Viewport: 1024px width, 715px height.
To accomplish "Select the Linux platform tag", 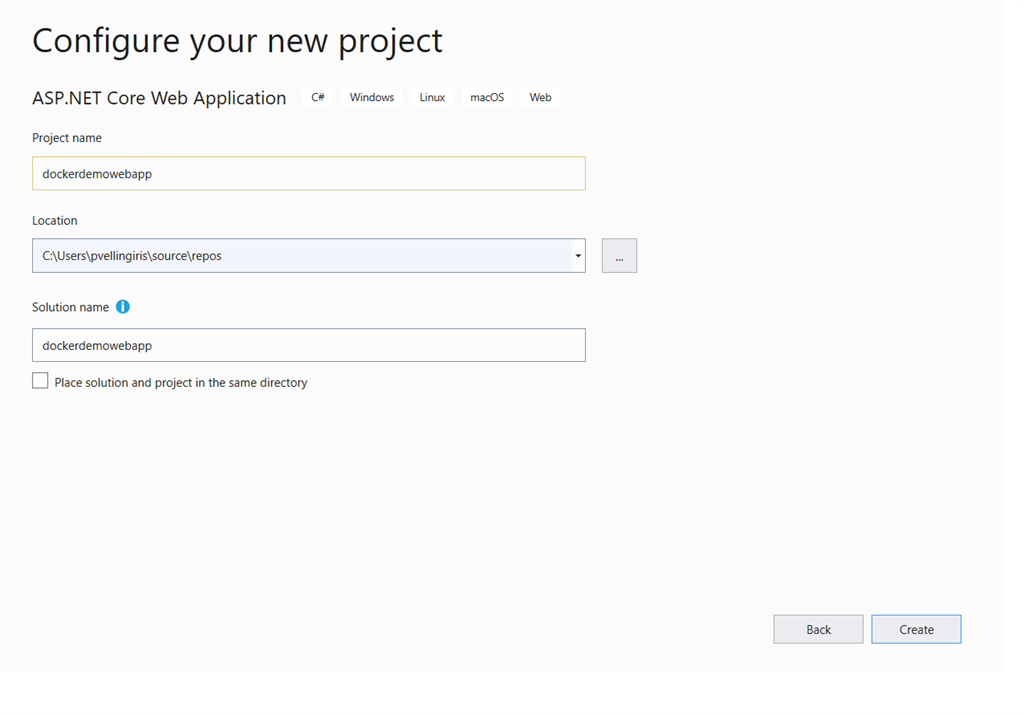I will 431,97.
